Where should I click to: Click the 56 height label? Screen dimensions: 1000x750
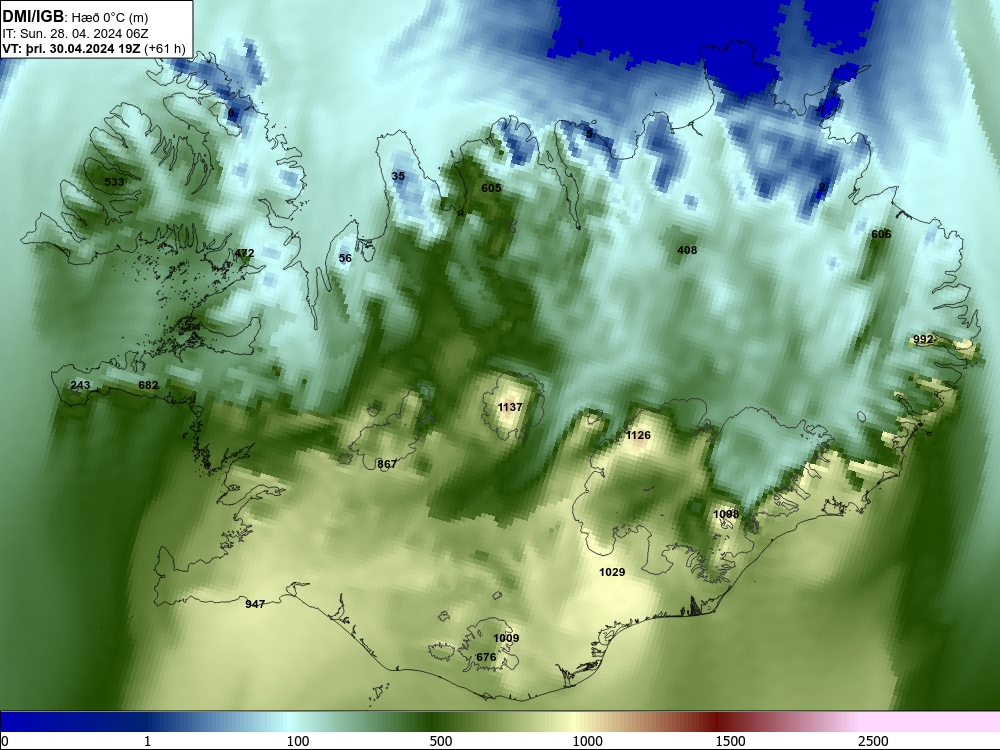click(x=345, y=258)
